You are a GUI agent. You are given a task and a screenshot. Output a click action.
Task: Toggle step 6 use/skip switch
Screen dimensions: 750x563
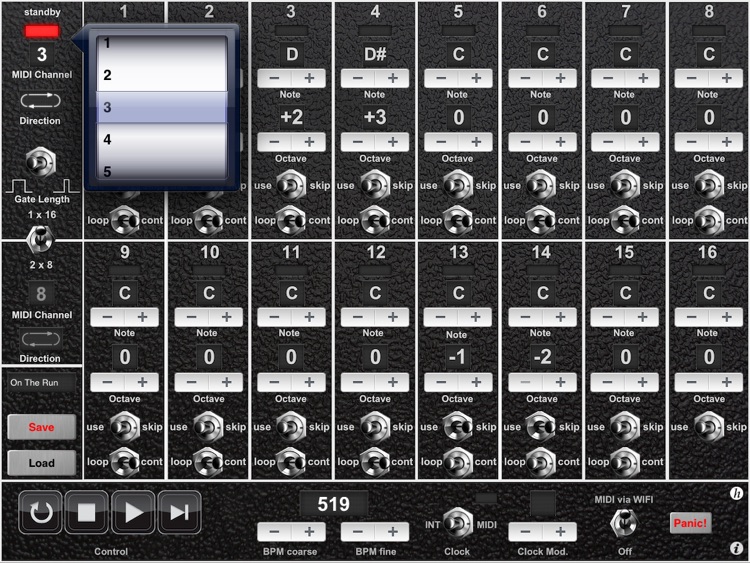pos(541,185)
